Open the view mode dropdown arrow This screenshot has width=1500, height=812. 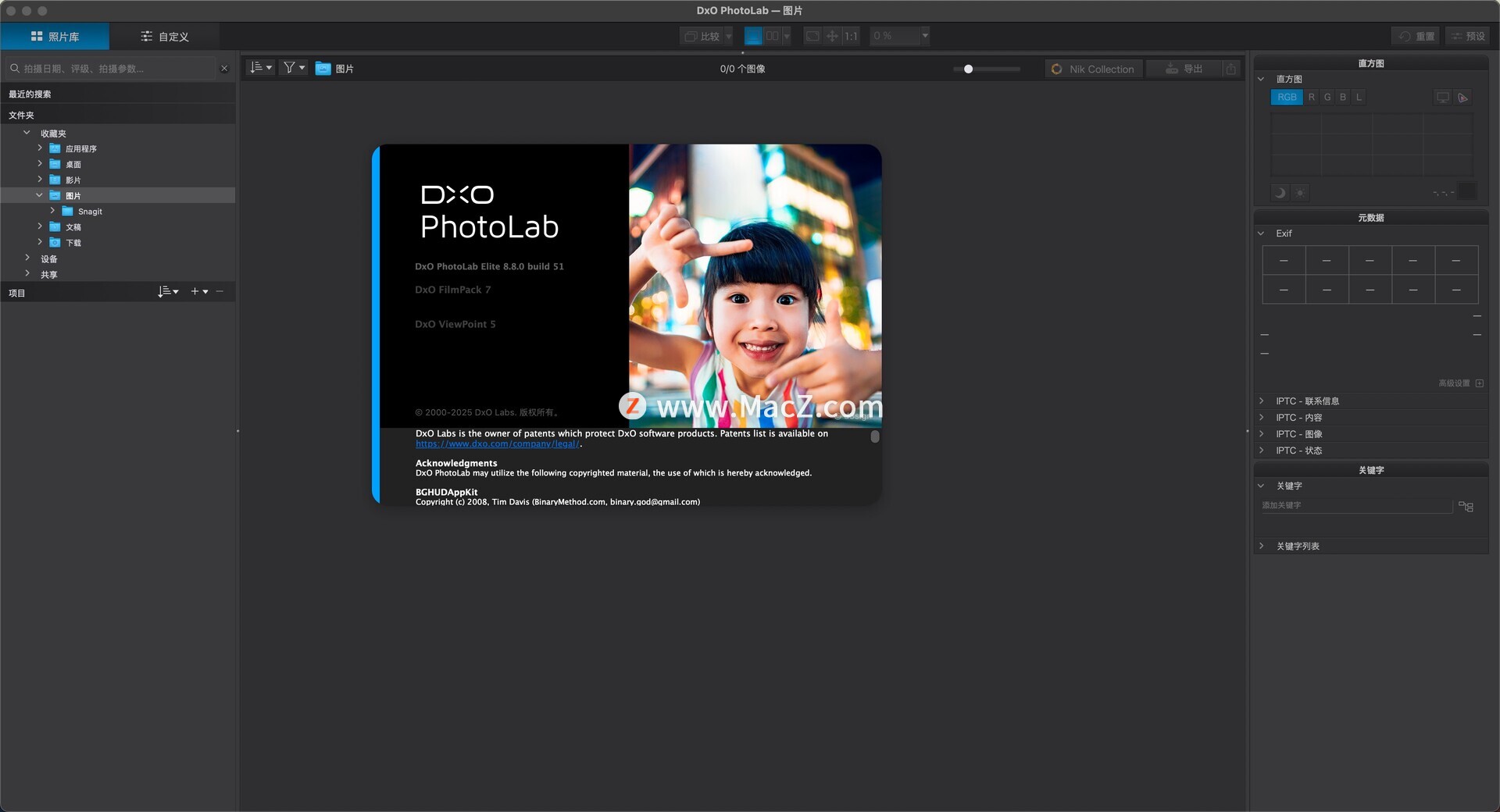(x=787, y=36)
